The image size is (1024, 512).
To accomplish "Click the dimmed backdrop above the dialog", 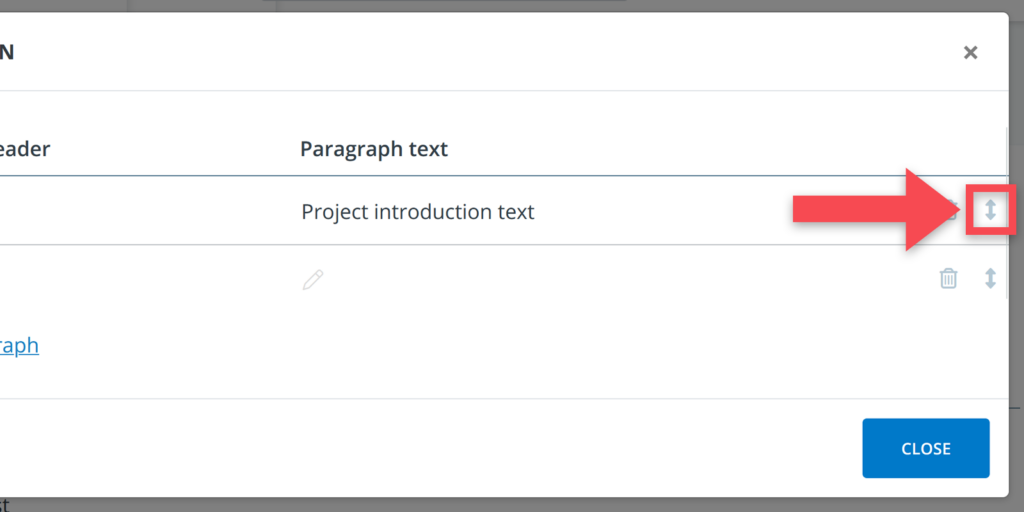I will tap(500, 6).
